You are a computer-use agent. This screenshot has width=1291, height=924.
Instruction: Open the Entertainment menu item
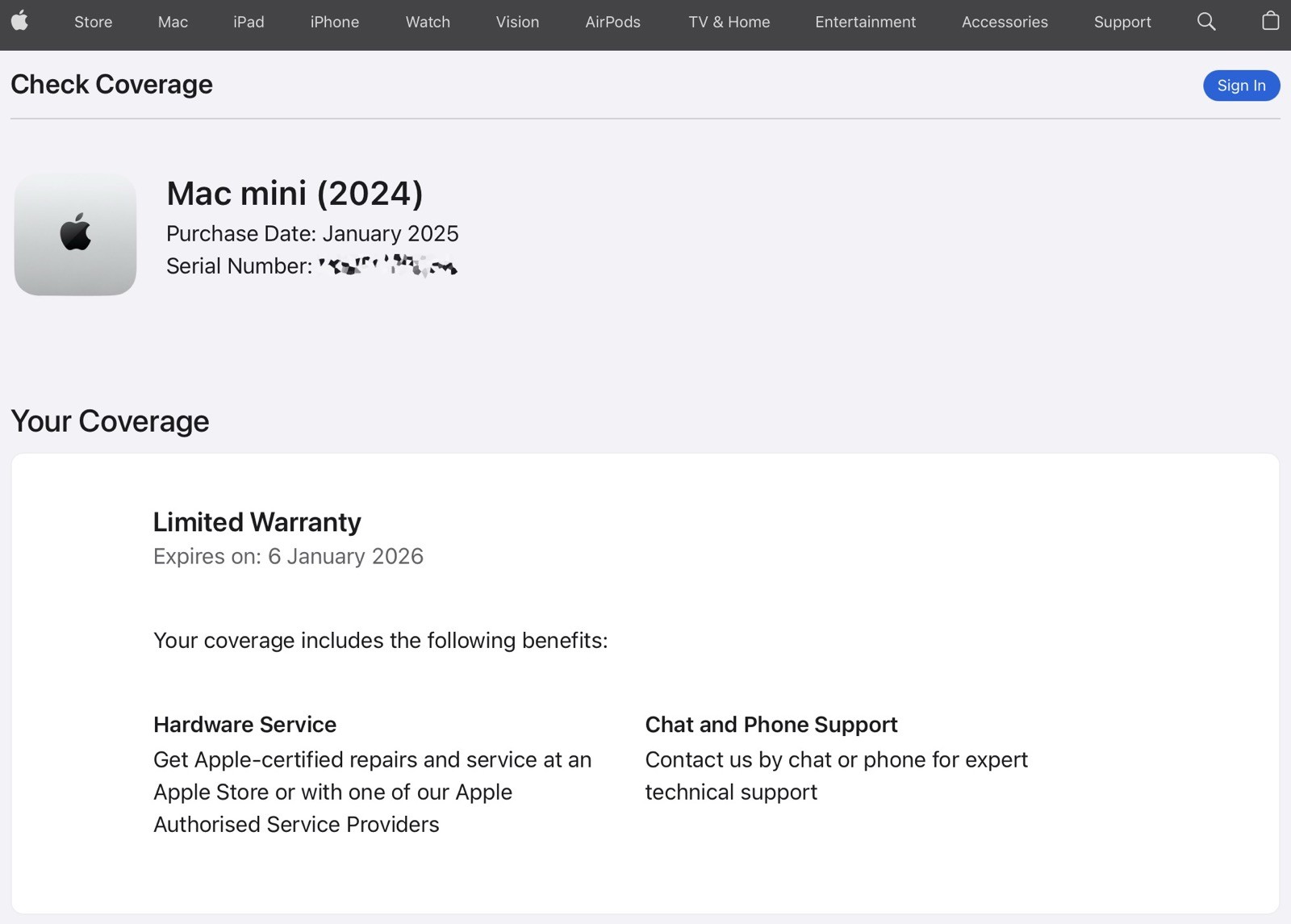[865, 22]
